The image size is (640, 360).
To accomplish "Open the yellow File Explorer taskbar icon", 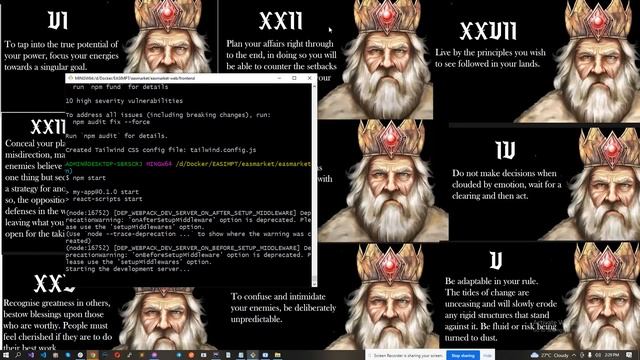I will (278, 355).
